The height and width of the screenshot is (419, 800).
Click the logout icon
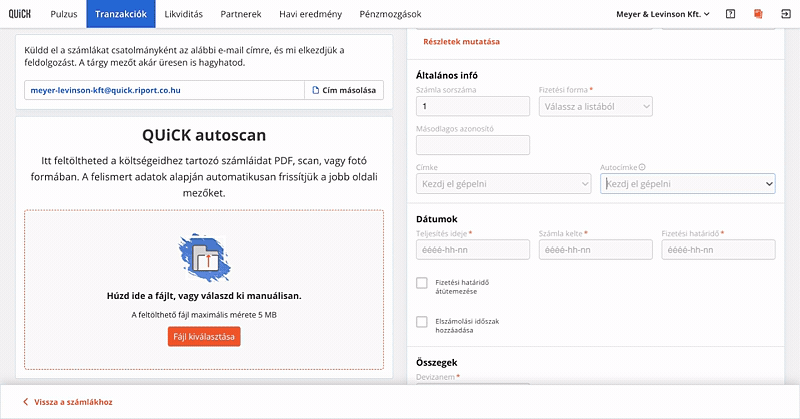785,14
